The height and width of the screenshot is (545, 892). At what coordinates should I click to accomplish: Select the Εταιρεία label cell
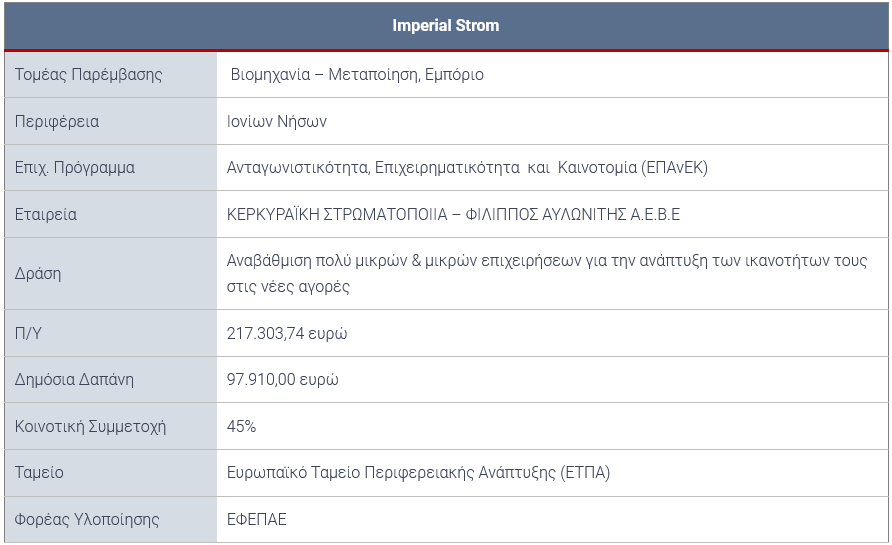pos(111,214)
